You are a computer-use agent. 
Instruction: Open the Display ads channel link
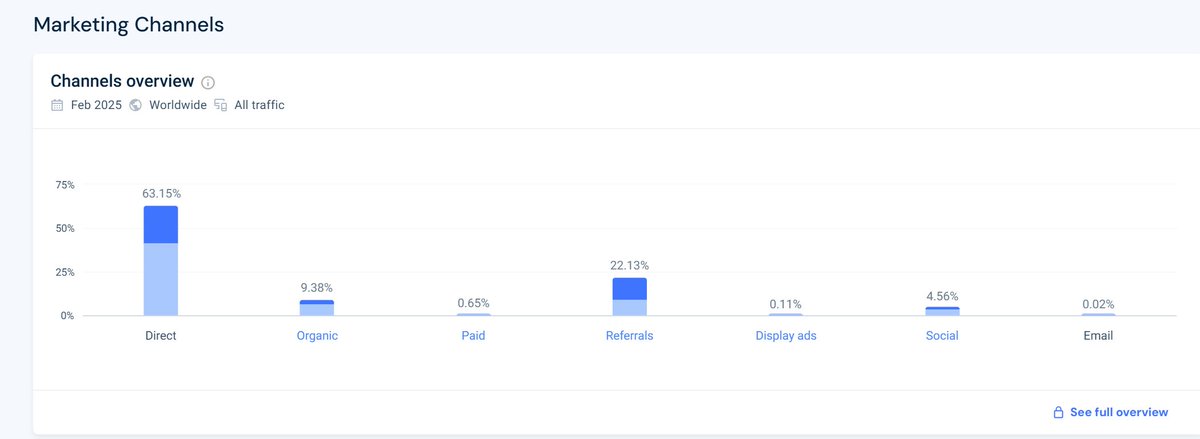tap(786, 336)
